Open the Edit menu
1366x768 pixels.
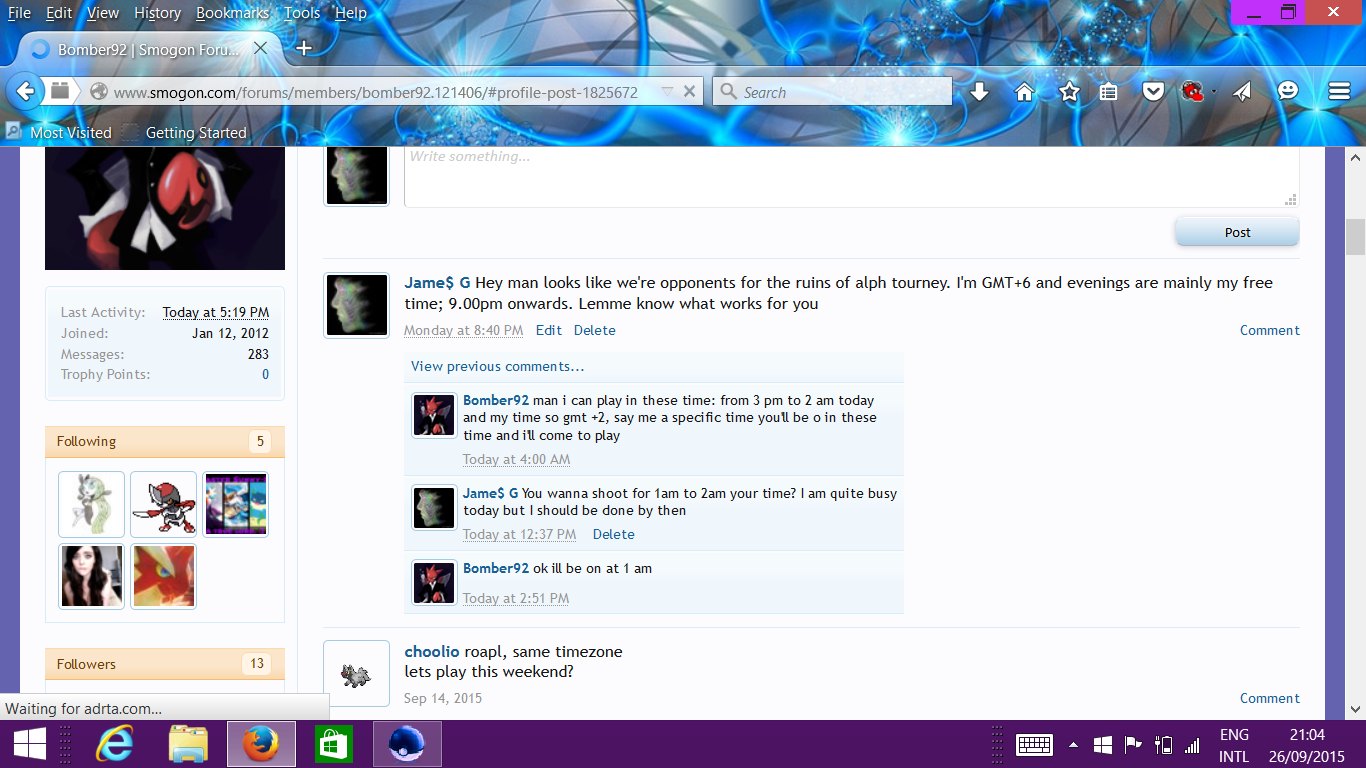point(59,13)
